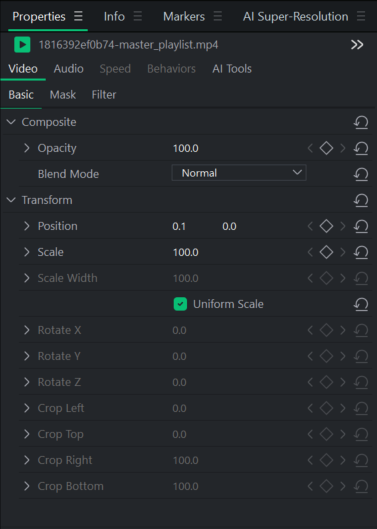
Task: Click the green clip play icon
Action: (x=22, y=45)
